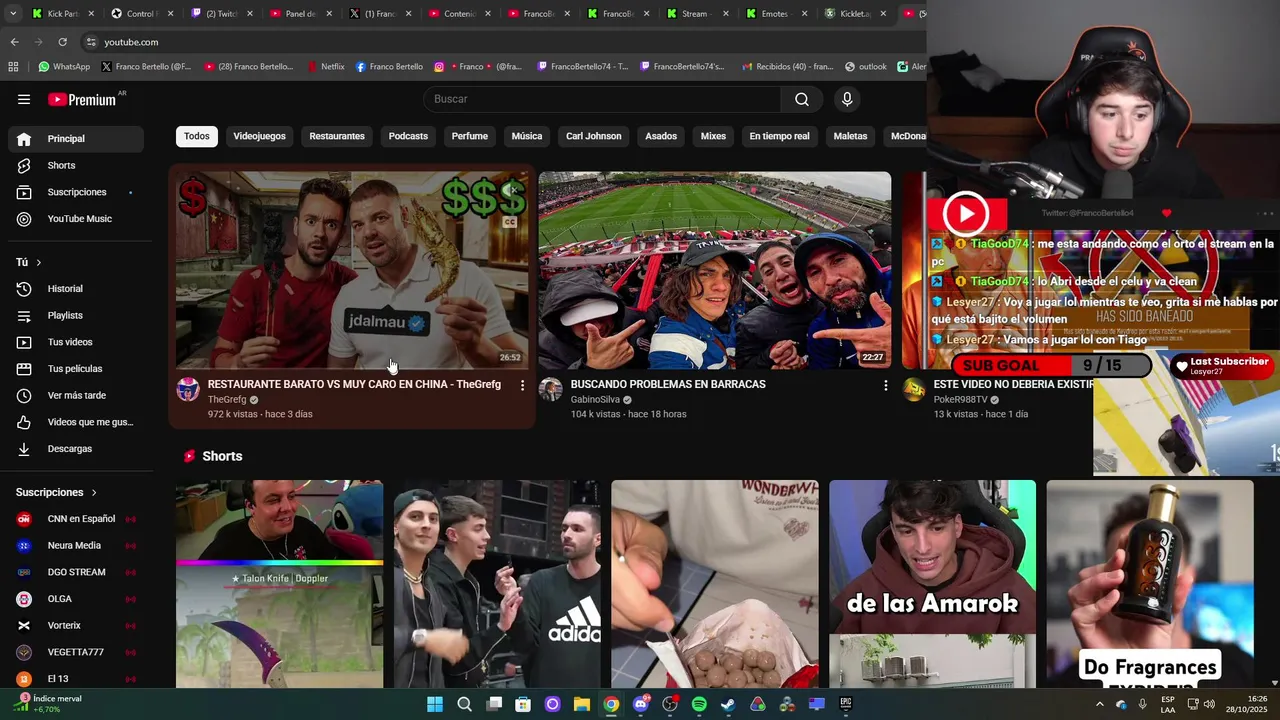Open more options for Barracas video
Viewport: 1280px width, 720px height.
pyautogui.click(x=885, y=385)
